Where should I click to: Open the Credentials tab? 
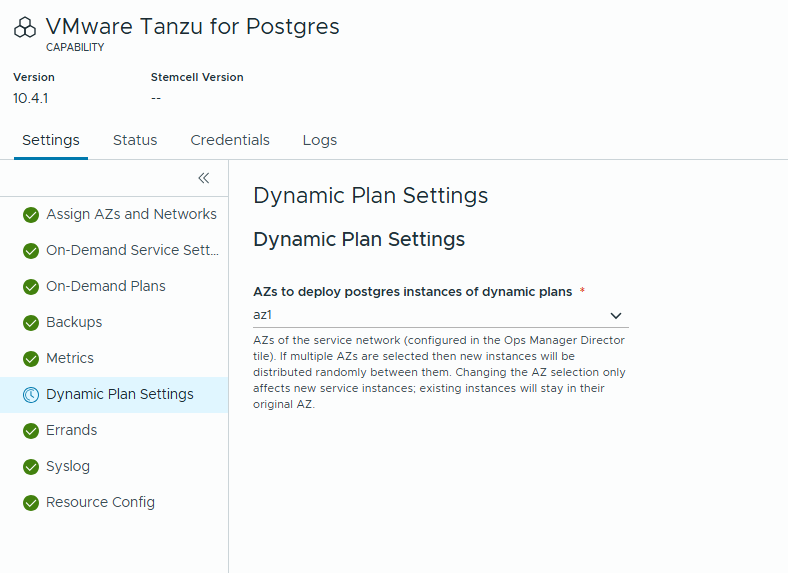(x=230, y=140)
